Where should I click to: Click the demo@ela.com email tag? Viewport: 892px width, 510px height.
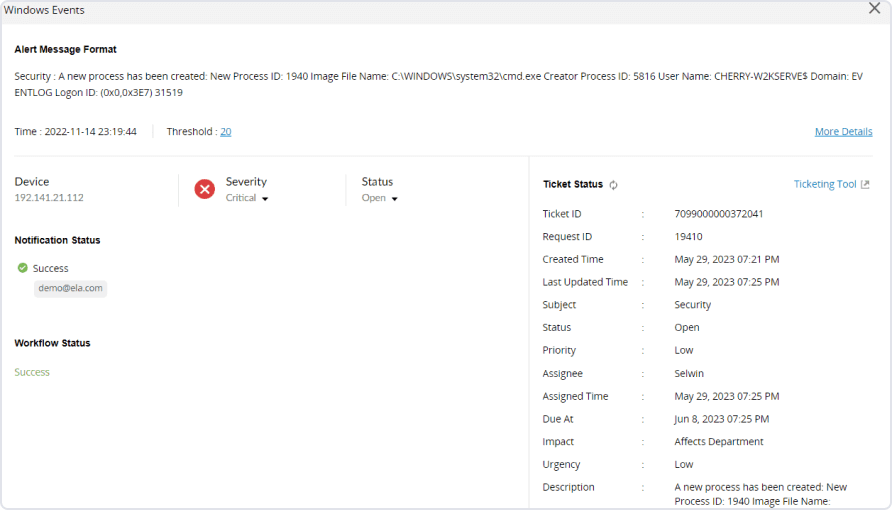(70, 288)
